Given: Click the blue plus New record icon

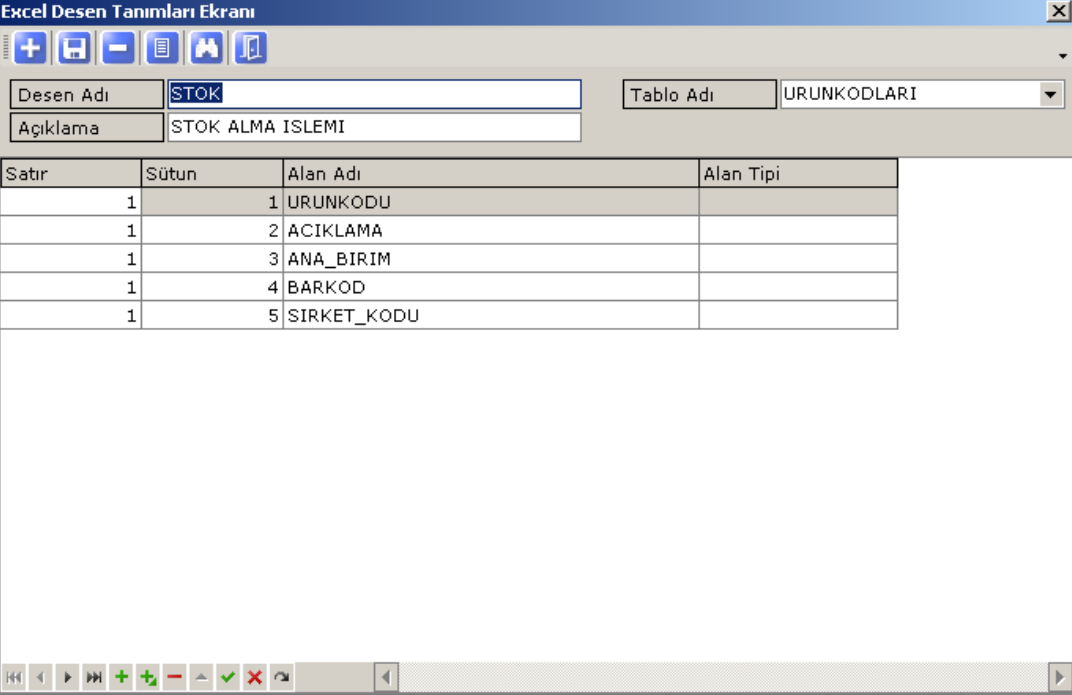Looking at the screenshot, I should 30,49.
